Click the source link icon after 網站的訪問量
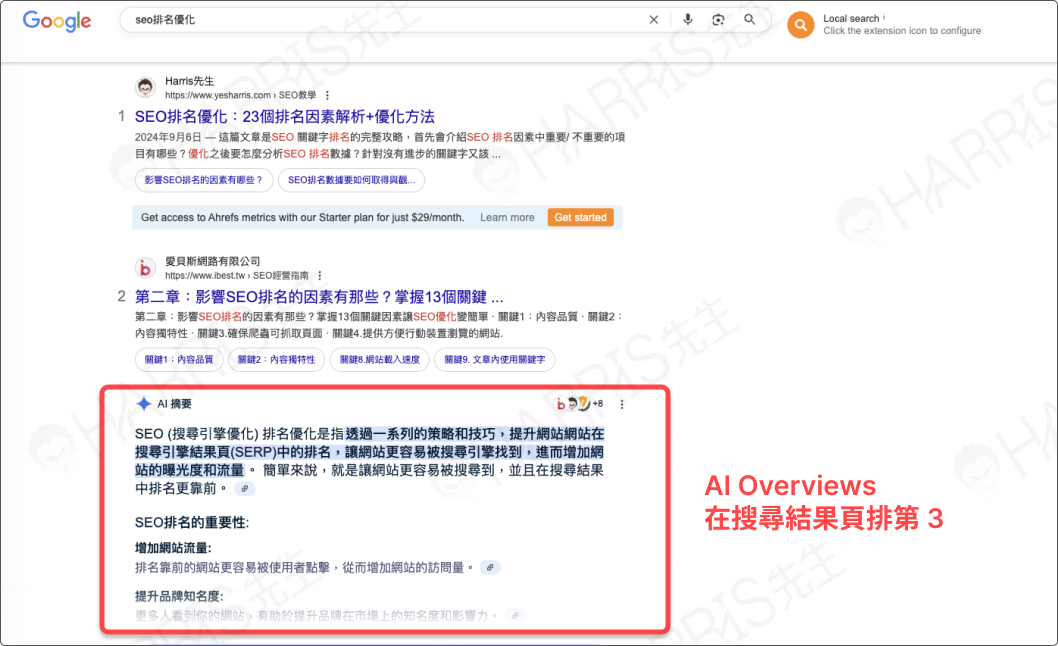The image size is (1058, 646). (491, 568)
